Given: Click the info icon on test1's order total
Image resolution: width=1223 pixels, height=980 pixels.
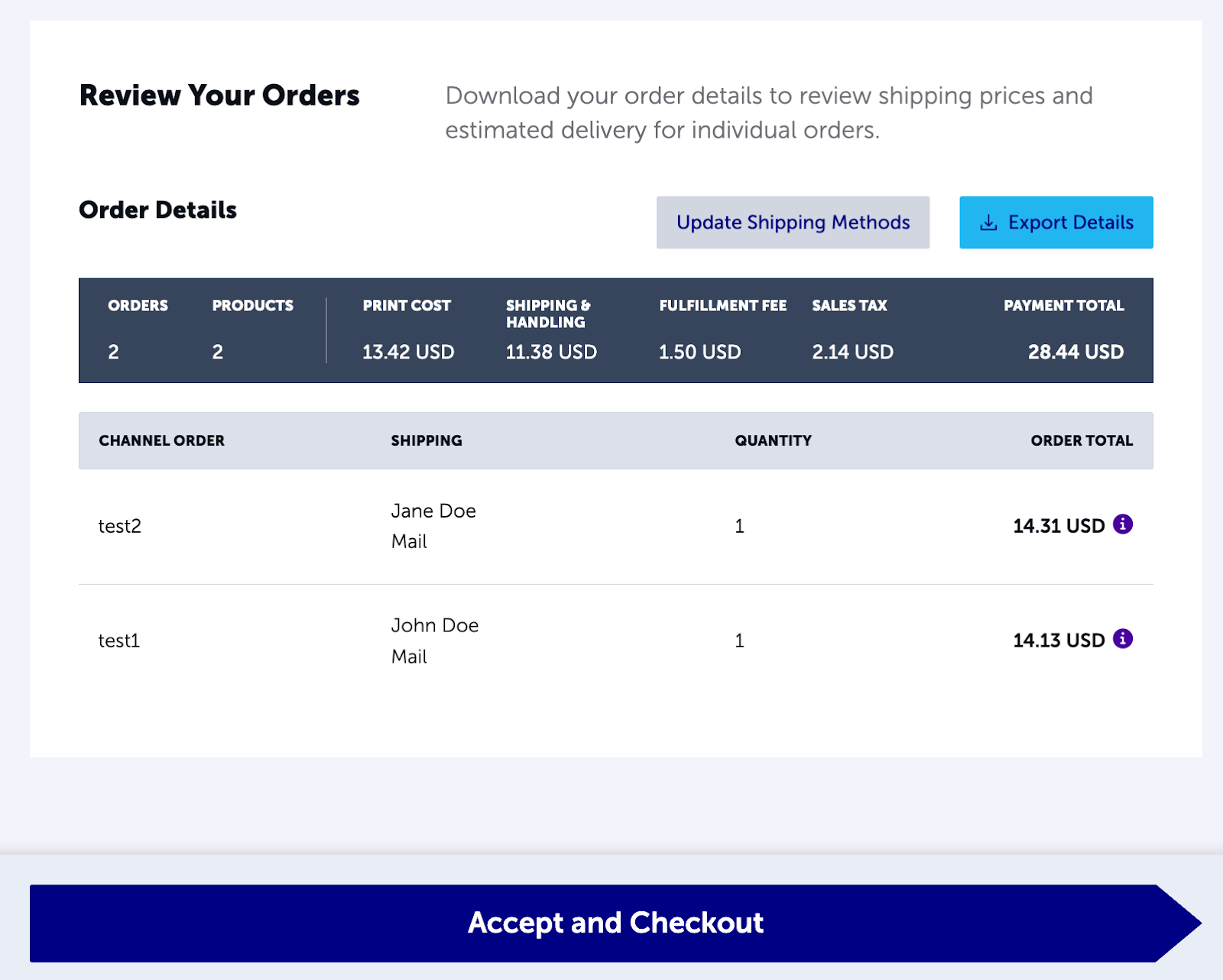Looking at the screenshot, I should (x=1122, y=640).
